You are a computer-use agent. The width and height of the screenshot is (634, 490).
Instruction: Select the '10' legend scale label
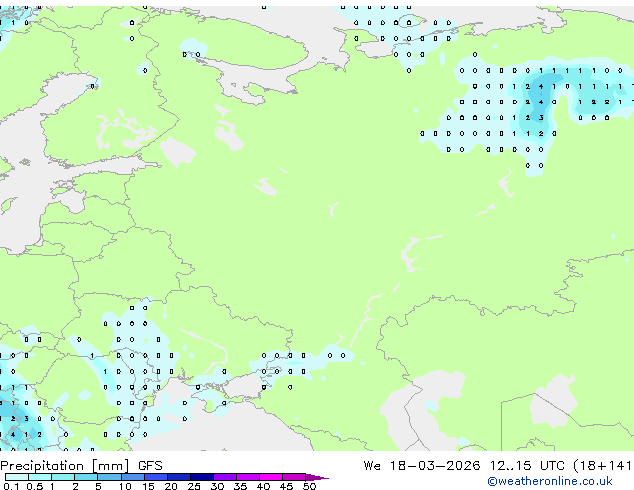coord(125,486)
